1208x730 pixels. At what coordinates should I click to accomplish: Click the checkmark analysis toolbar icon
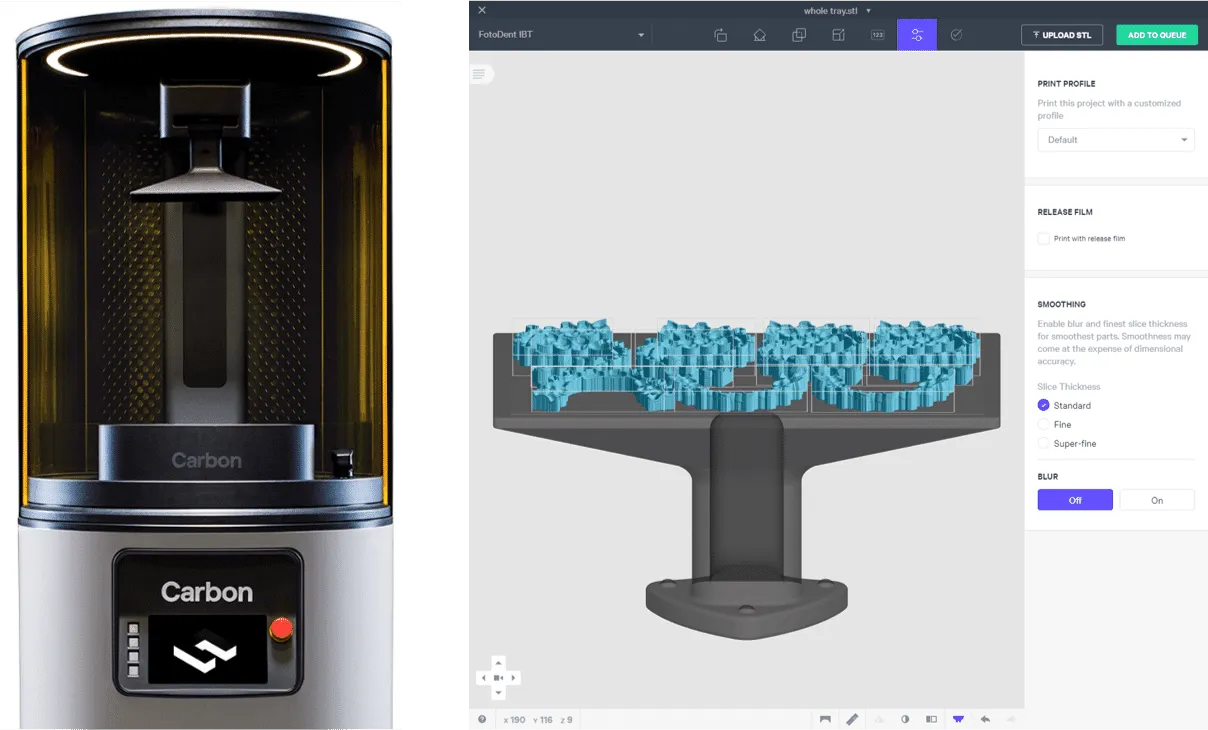(x=956, y=35)
